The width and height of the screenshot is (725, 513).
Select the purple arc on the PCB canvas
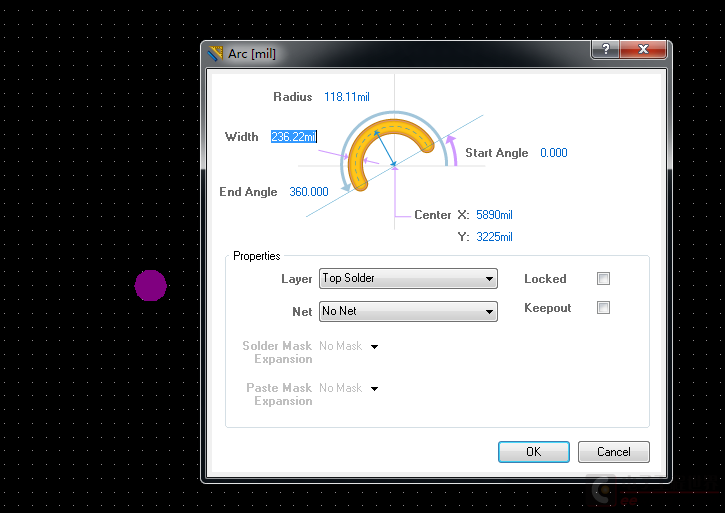tap(151, 285)
